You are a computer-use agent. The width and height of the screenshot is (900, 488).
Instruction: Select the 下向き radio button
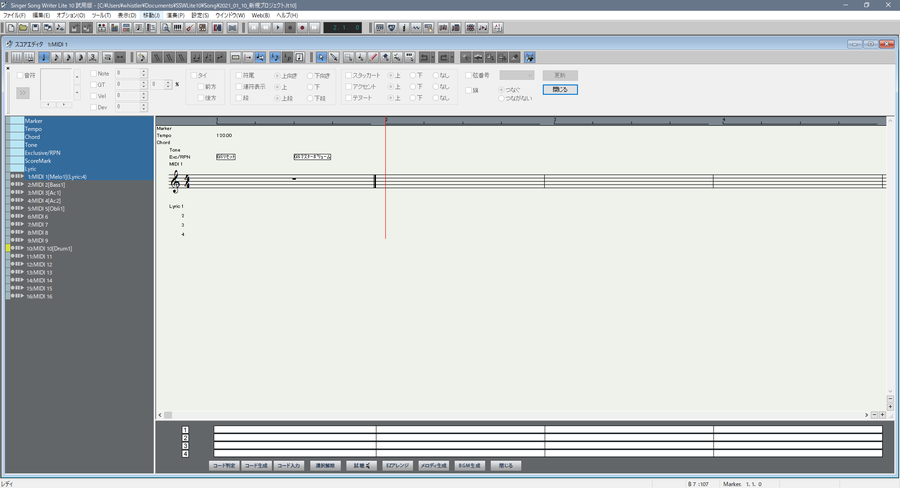click(312, 75)
